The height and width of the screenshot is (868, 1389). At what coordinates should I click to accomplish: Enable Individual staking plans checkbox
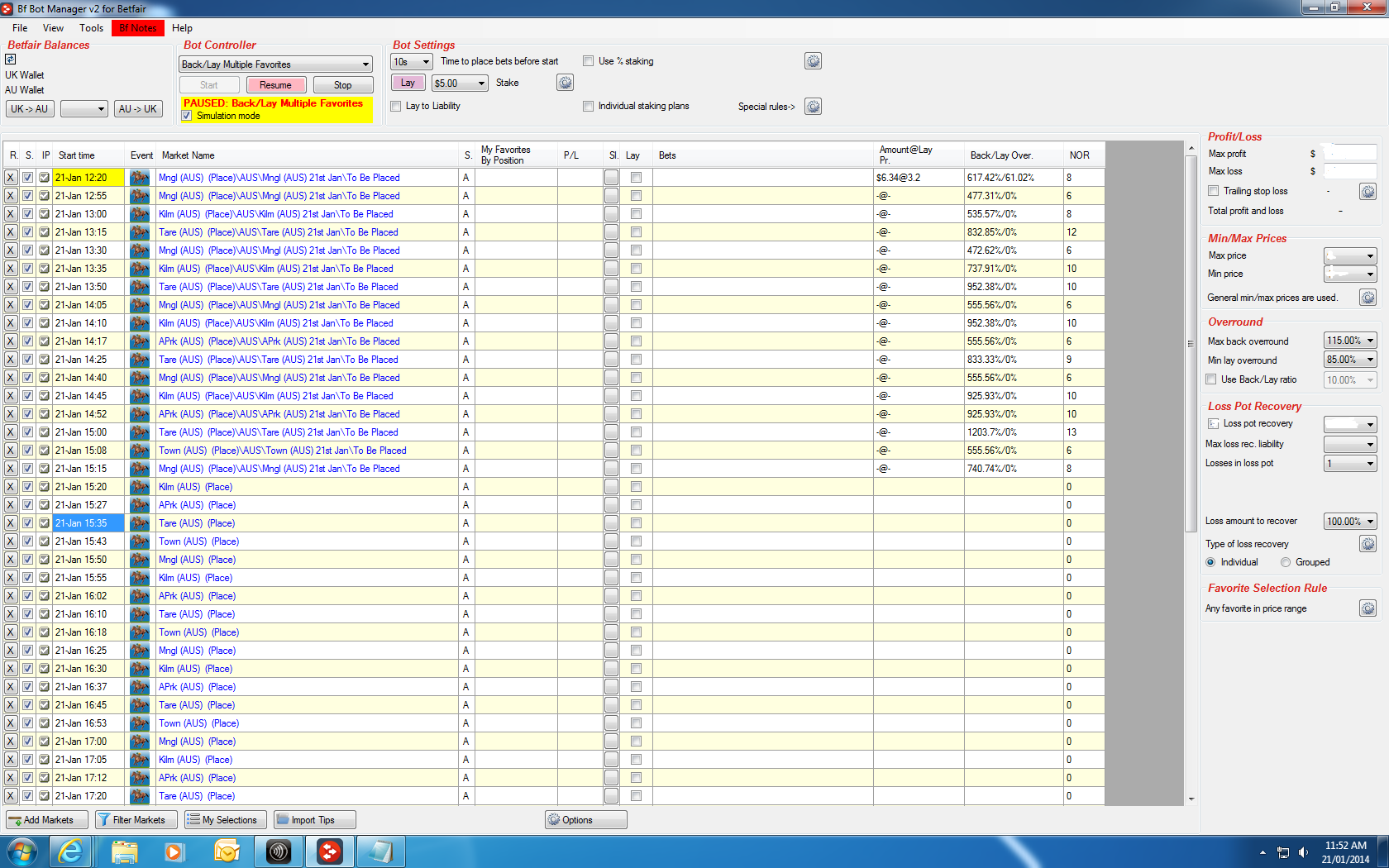pos(588,106)
